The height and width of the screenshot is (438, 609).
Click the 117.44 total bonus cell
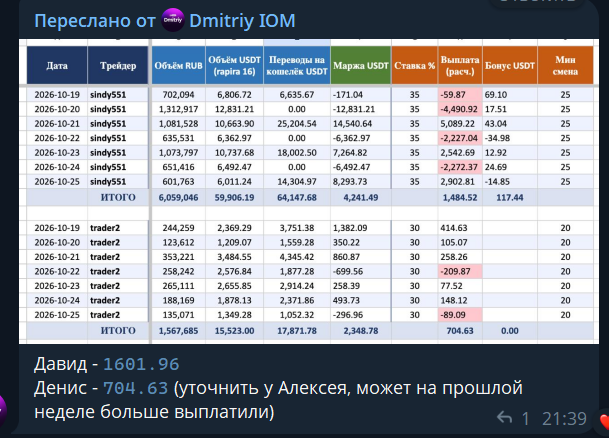click(x=510, y=198)
